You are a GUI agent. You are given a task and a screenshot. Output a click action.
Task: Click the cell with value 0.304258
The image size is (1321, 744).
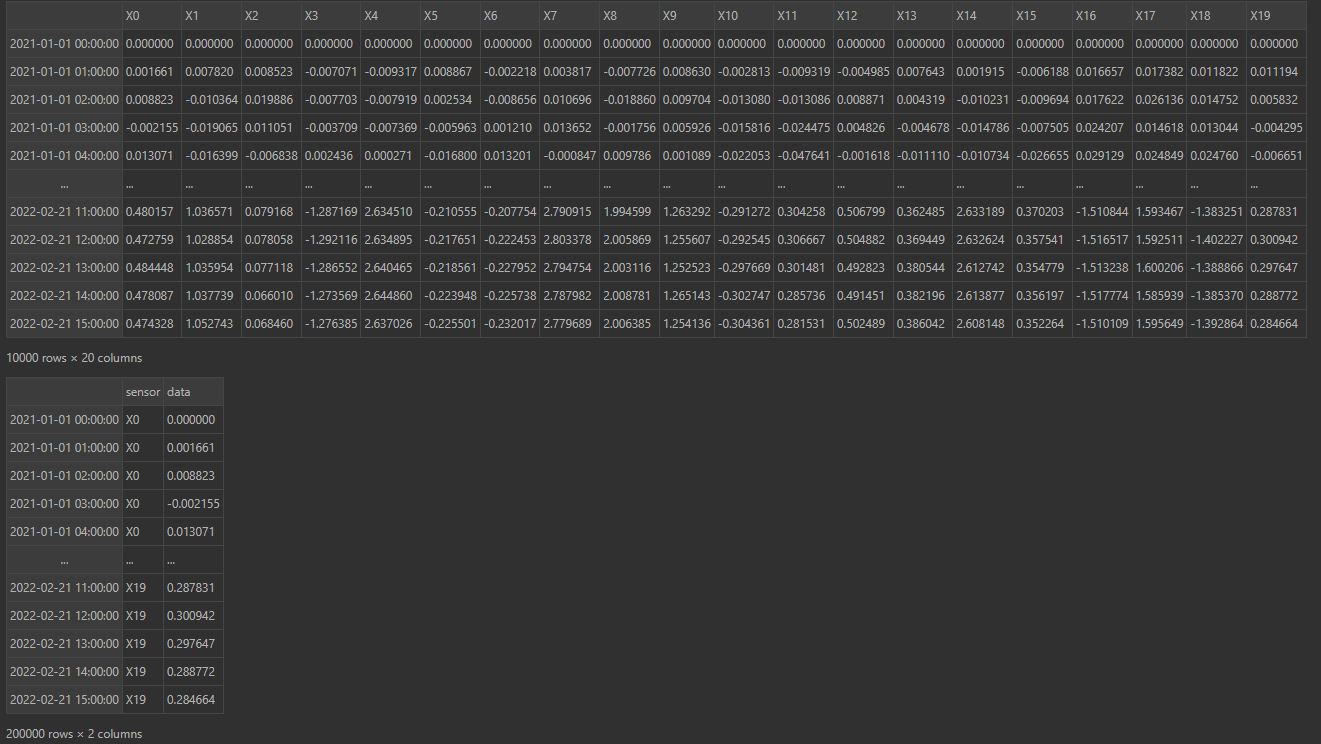point(803,212)
